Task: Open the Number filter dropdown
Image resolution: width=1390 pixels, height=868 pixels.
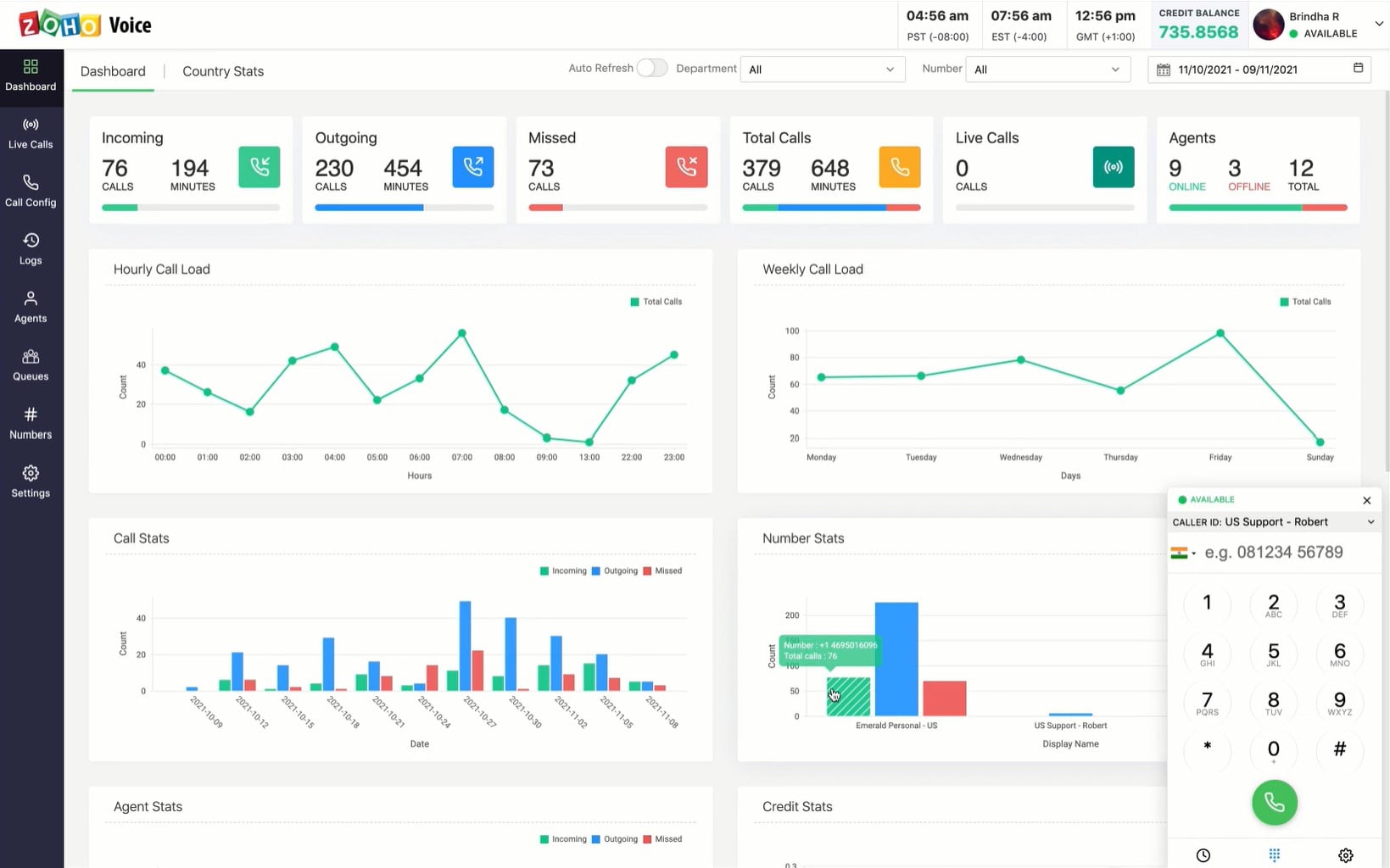Action: (x=1047, y=70)
